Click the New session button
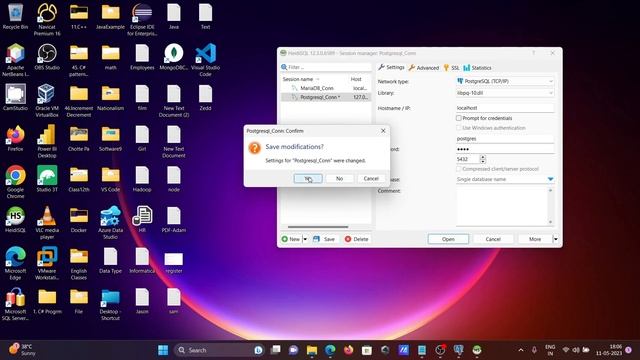The height and width of the screenshot is (360, 640). (291, 239)
